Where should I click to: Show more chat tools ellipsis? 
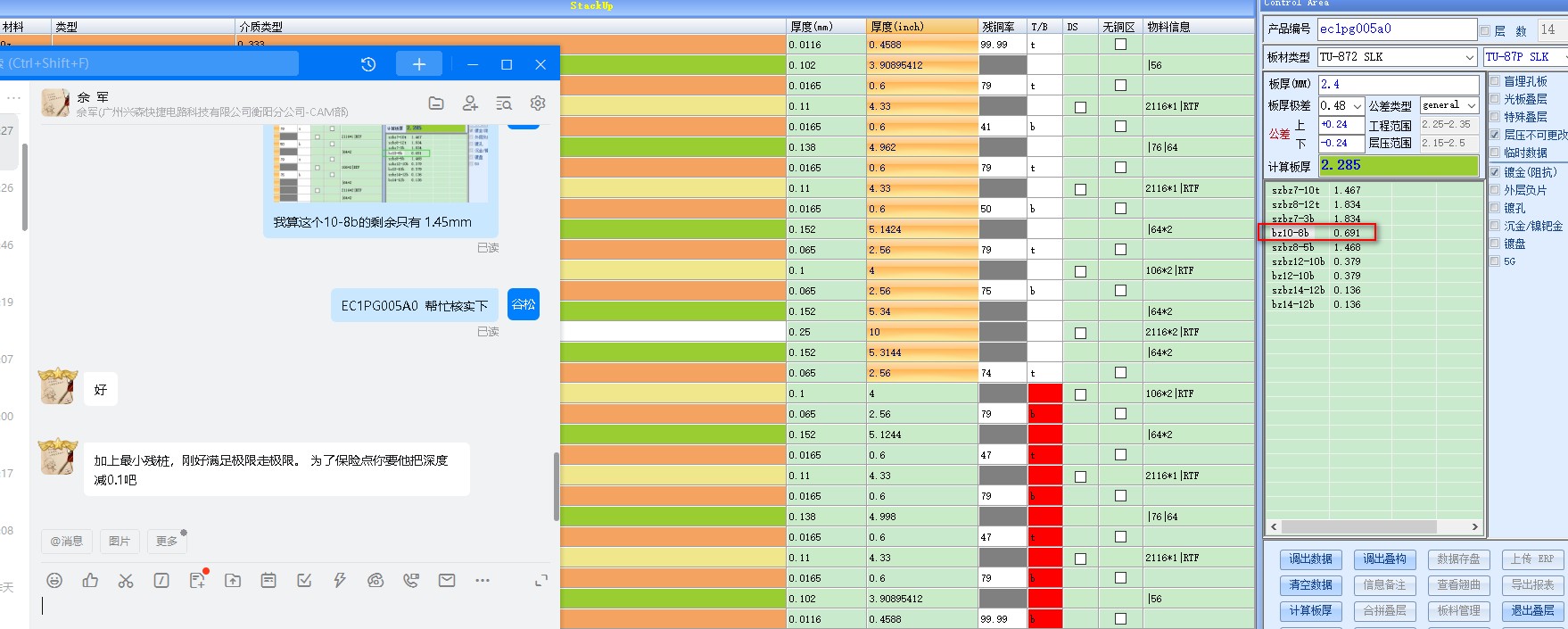[x=483, y=581]
